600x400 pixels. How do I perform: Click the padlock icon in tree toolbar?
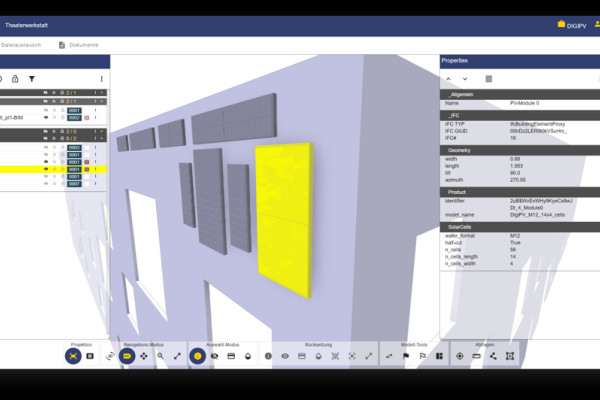[15, 79]
